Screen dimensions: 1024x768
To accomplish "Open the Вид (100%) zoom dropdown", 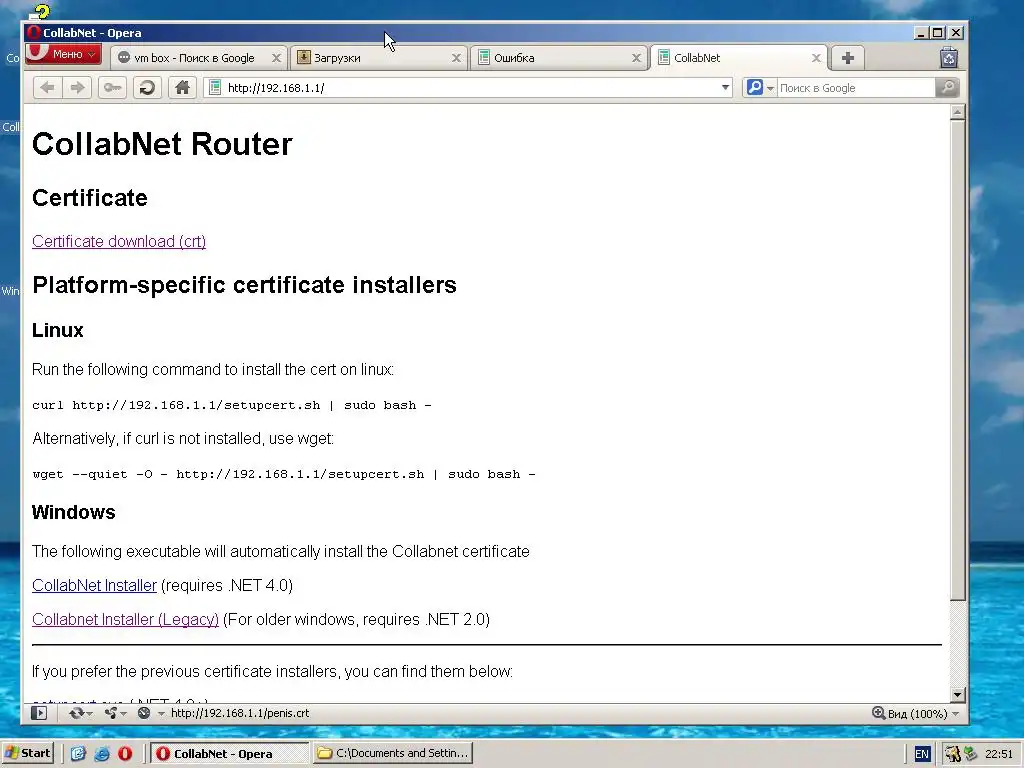I will [x=924, y=714].
